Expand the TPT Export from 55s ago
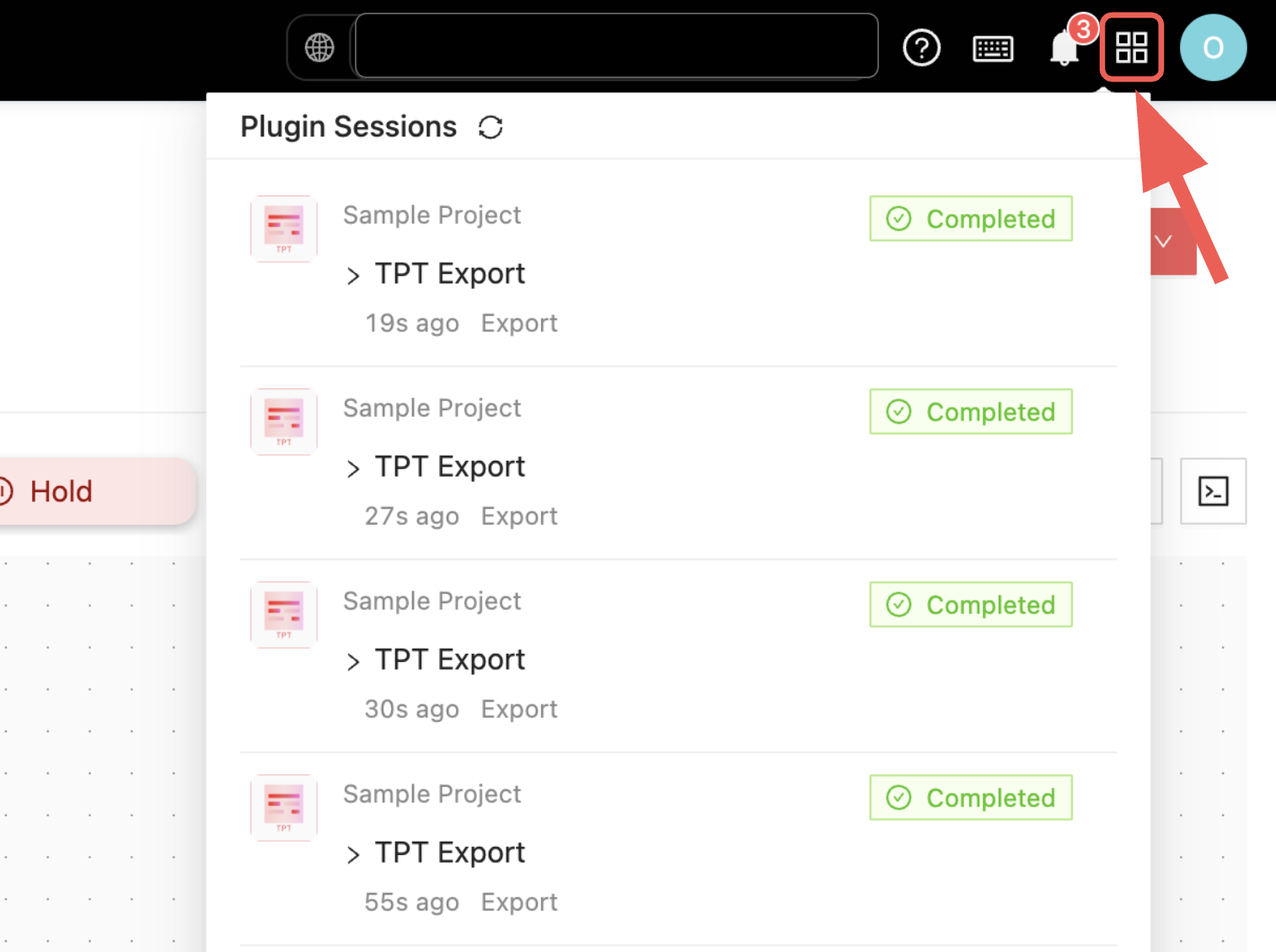Image resolution: width=1276 pixels, height=952 pixels. [x=353, y=853]
